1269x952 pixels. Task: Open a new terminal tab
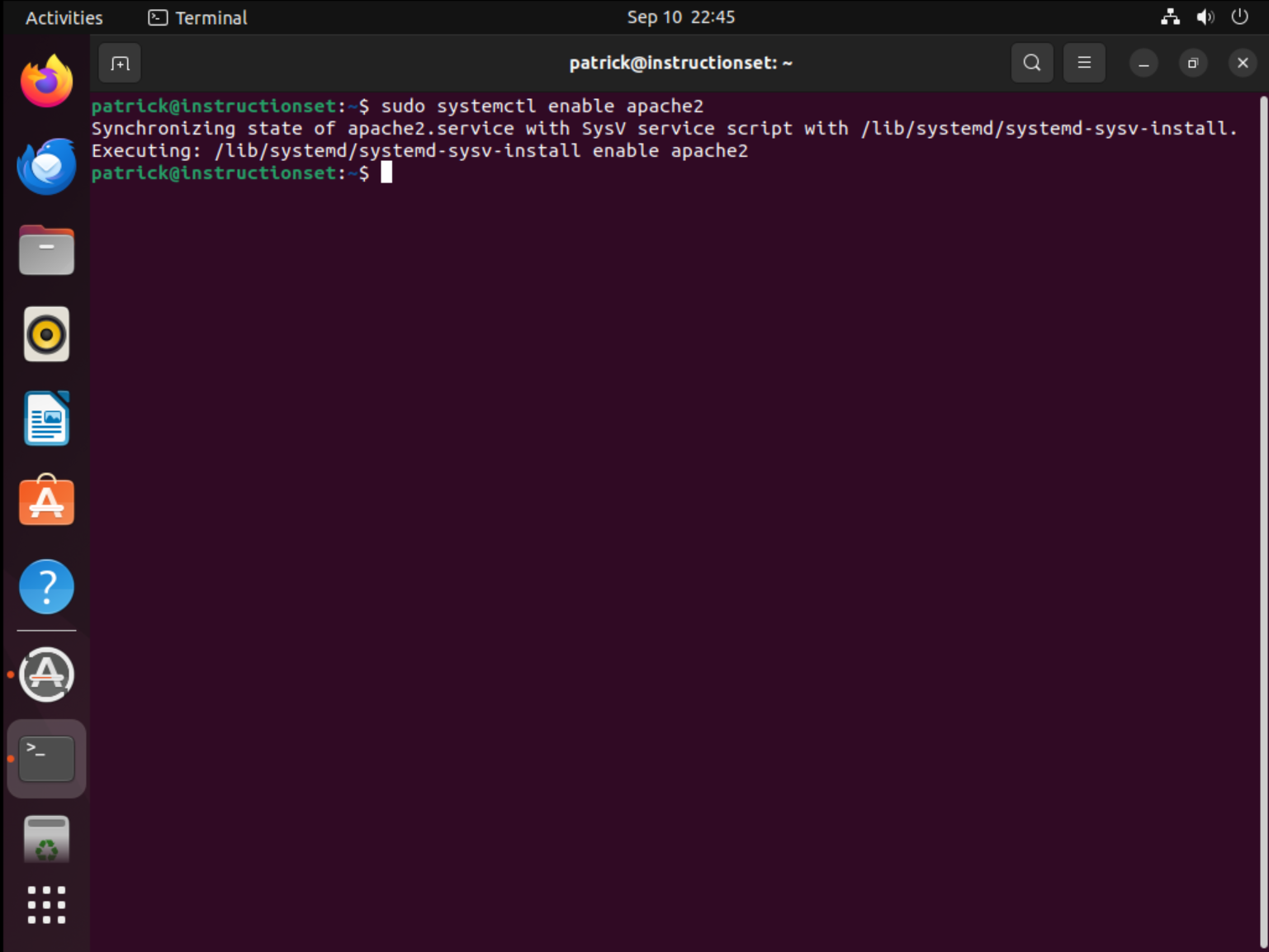coord(120,64)
